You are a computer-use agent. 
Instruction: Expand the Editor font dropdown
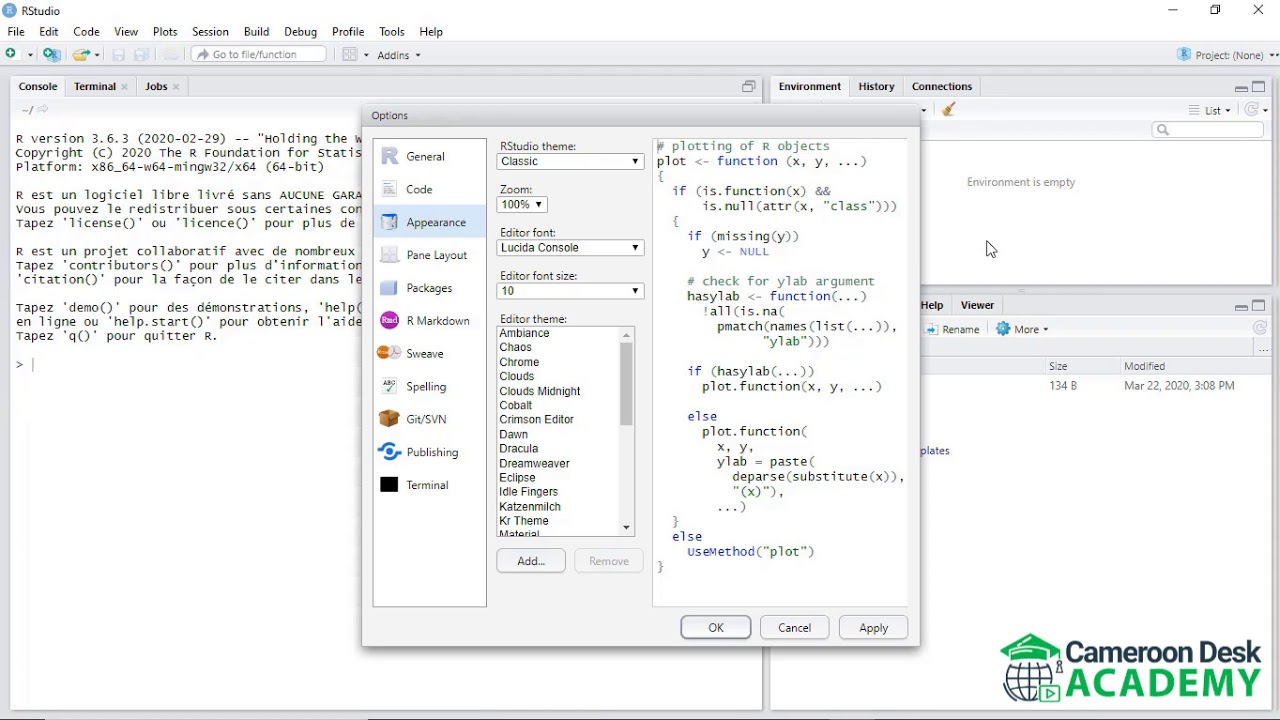click(x=570, y=247)
